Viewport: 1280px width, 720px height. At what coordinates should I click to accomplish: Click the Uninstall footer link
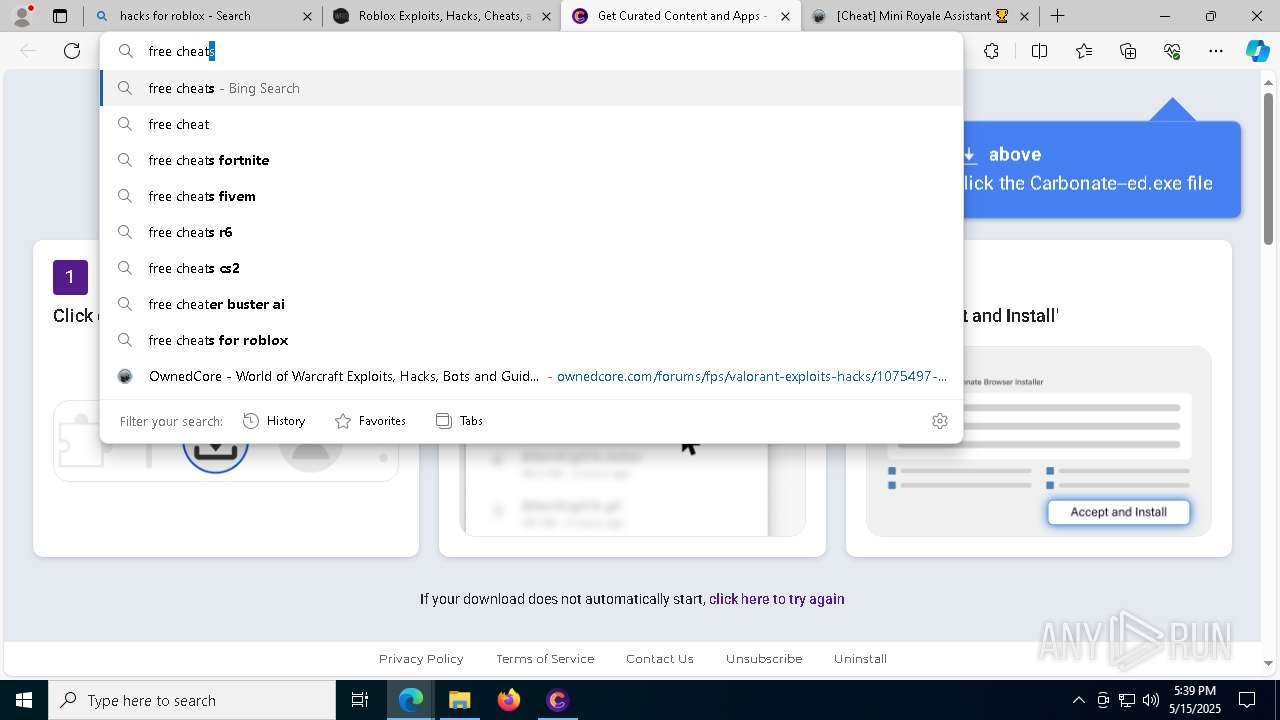click(860, 659)
